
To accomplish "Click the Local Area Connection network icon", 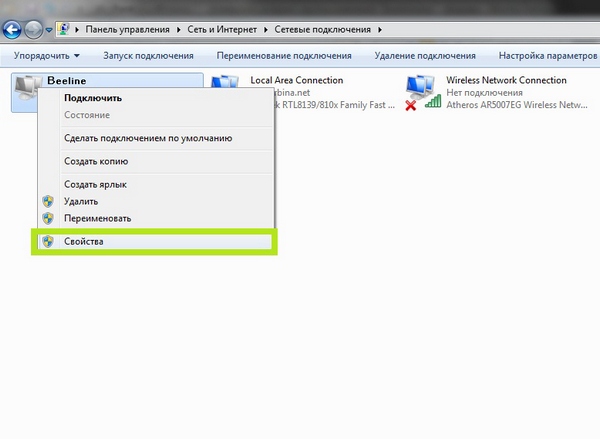I will click(x=225, y=82).
